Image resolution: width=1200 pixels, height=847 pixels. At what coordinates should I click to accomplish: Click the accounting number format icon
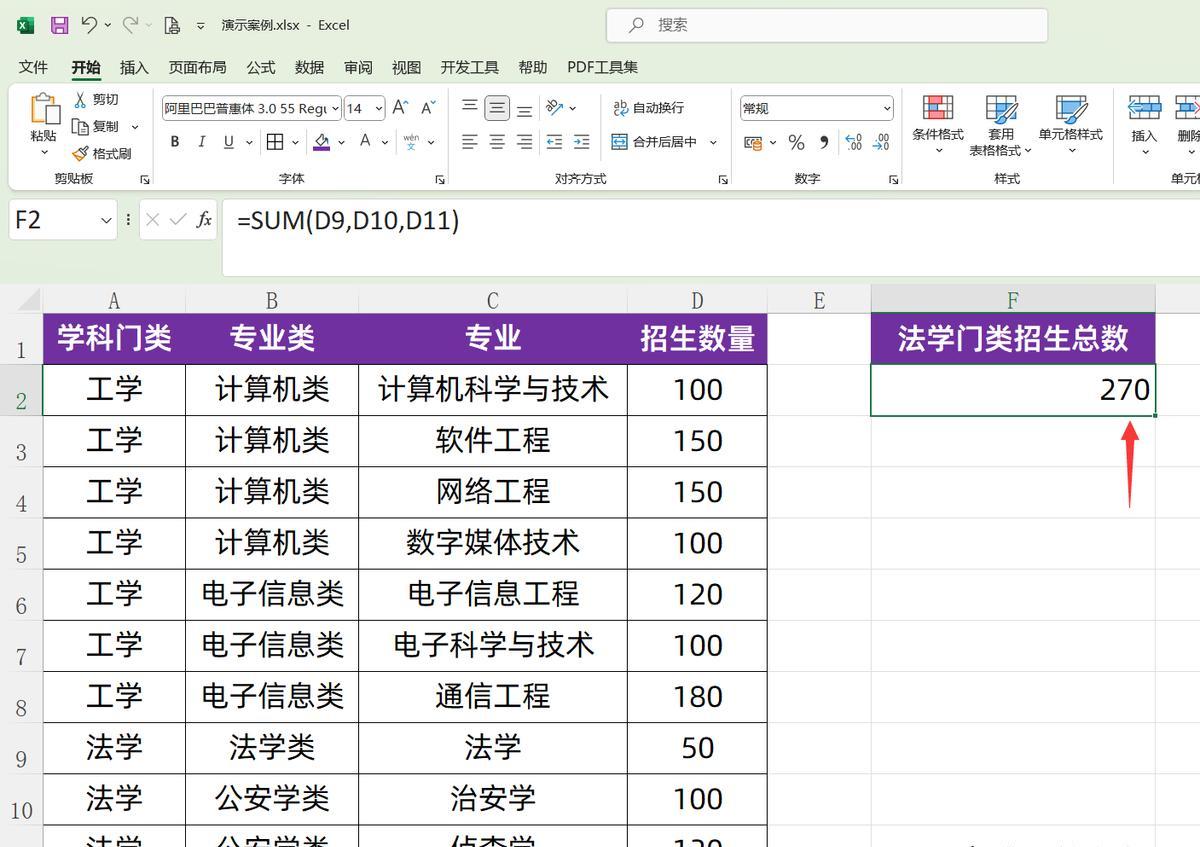click(753, 143)
